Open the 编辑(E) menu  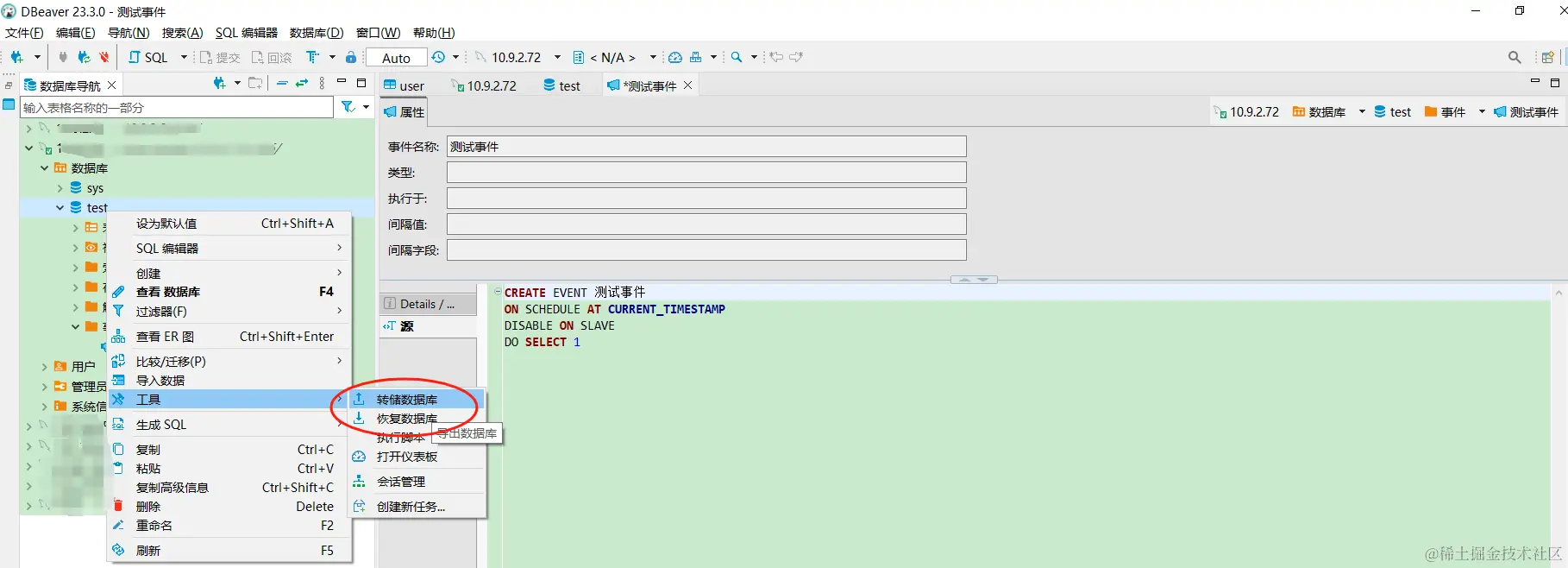pos(75,33)
